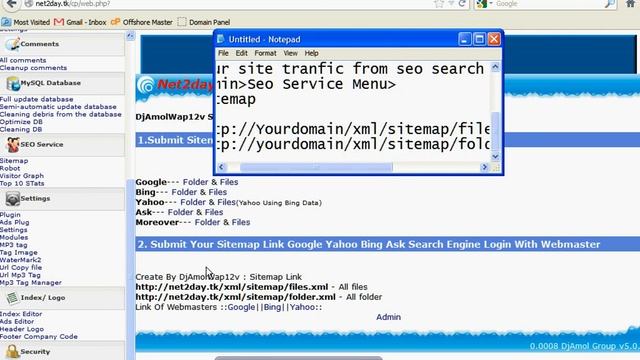Viewport: 640px width, 360px height.
Task: Click Files link in Ask row
Action: 214,212
